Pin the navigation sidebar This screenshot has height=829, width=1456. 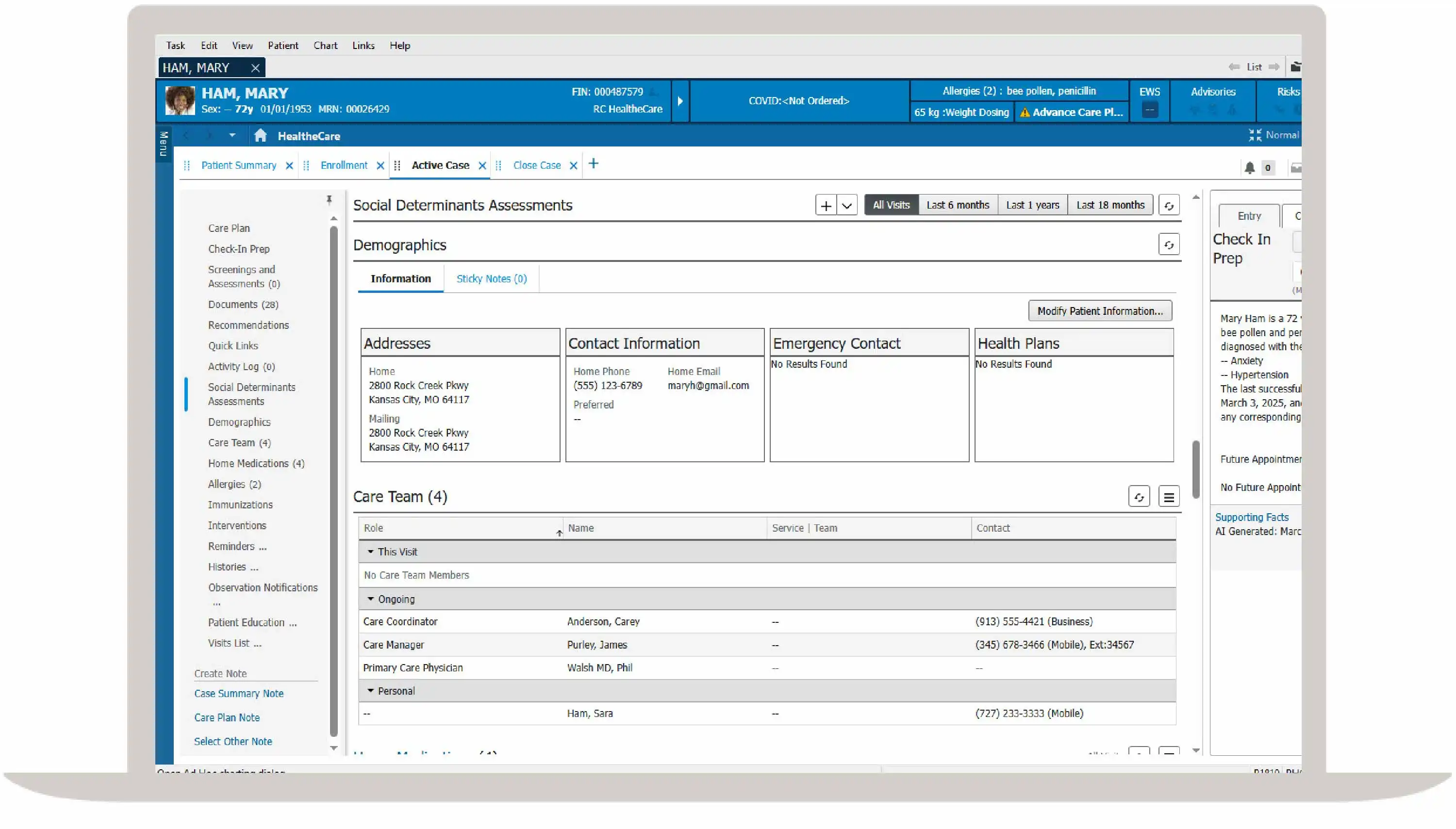click(x=329, y=200)
